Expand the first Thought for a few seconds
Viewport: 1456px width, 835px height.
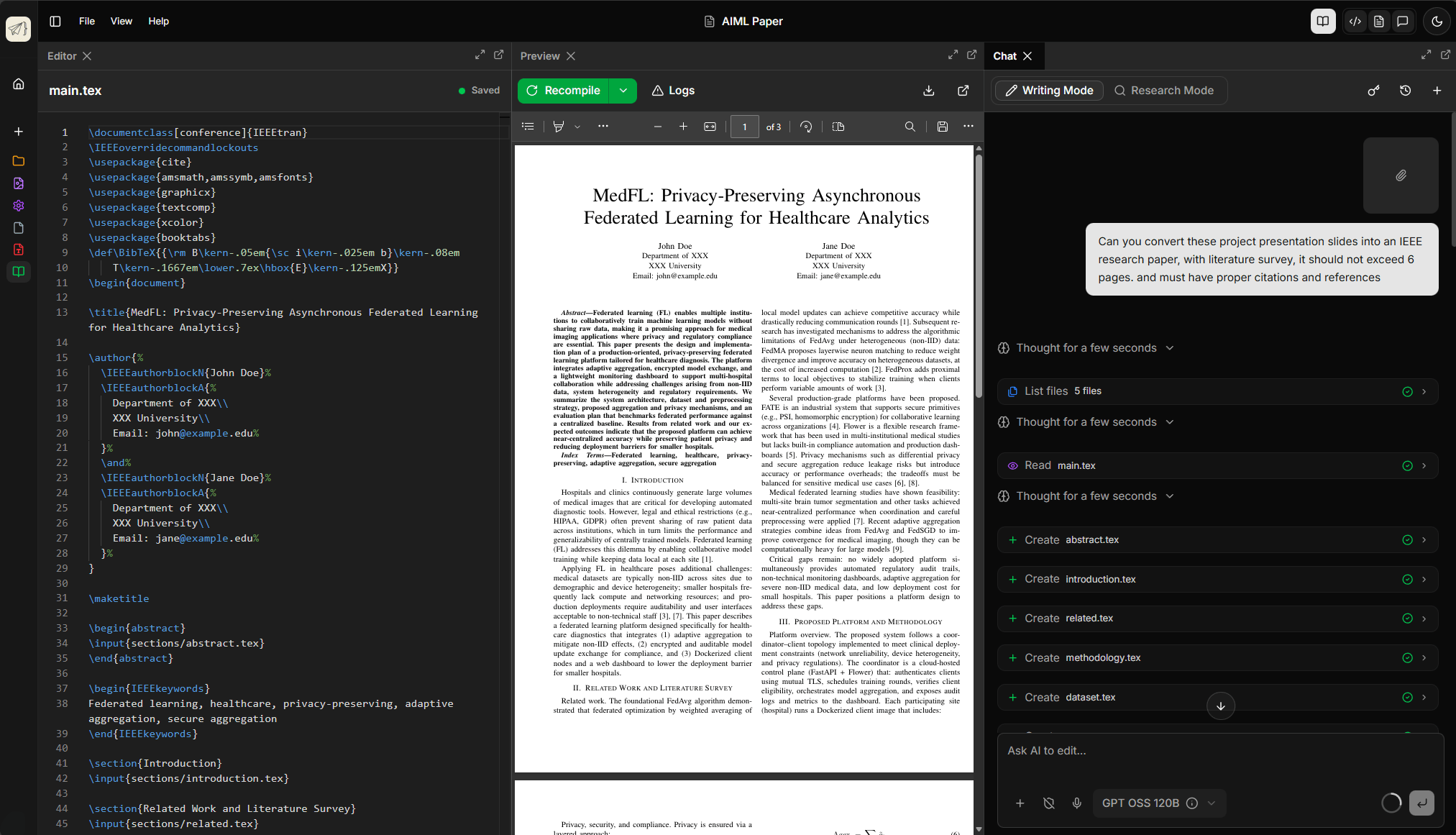pyautogui.click(x=1086, y=348)
